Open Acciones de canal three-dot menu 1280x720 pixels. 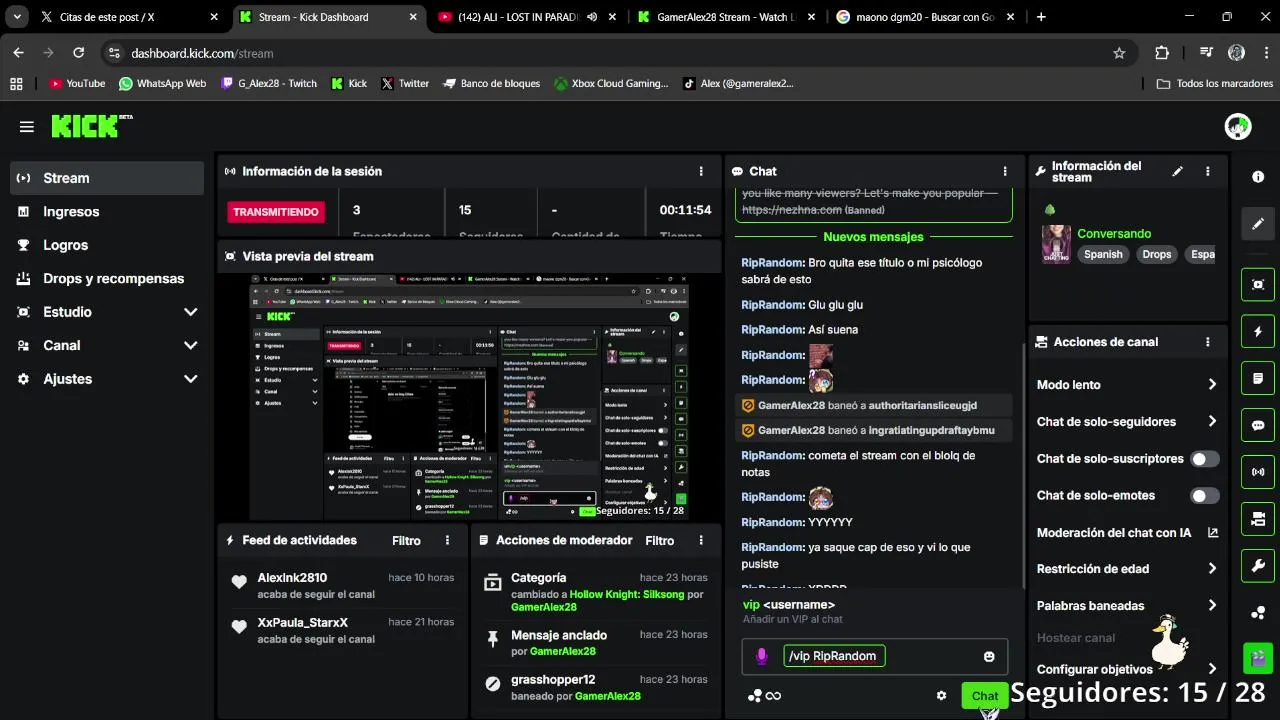click(1208, 342)
